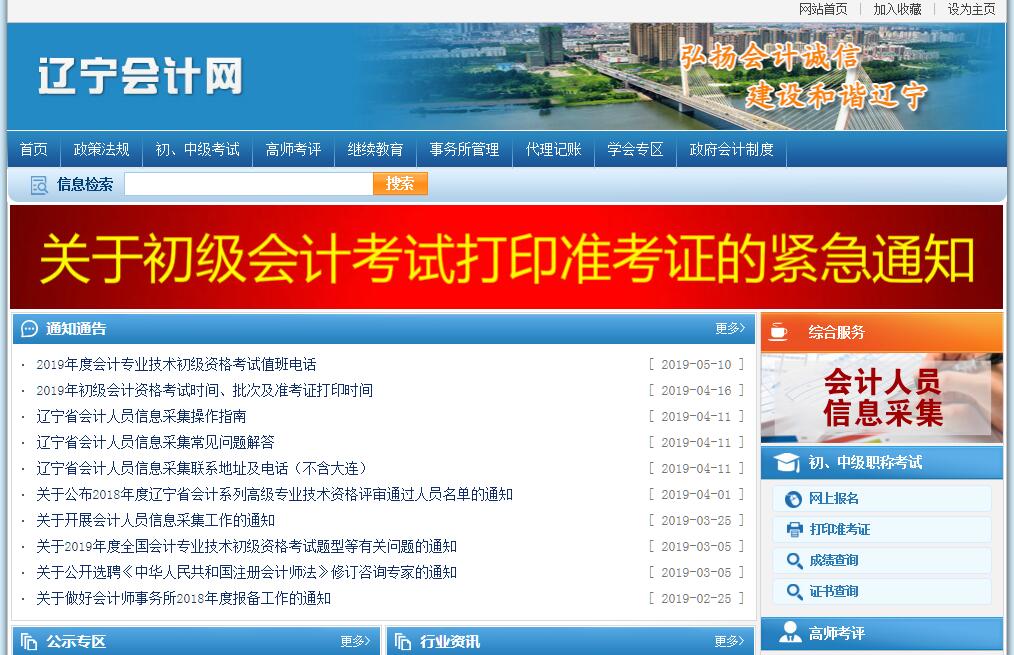Click the orange 搜索 button
This screenshot has width=1014, height=655.
point(400,184)
